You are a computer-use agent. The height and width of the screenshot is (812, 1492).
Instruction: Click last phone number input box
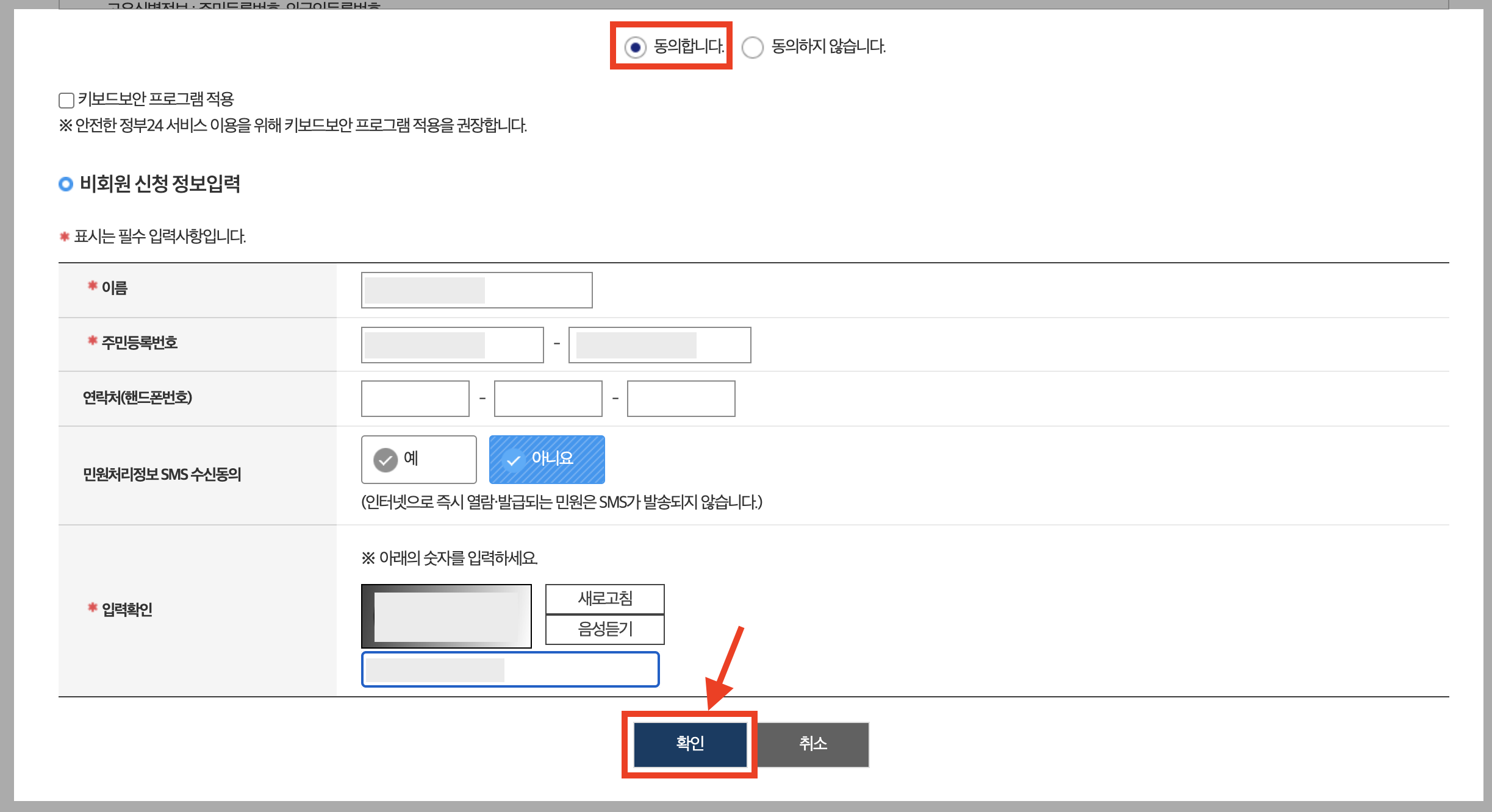pos(681,399)
